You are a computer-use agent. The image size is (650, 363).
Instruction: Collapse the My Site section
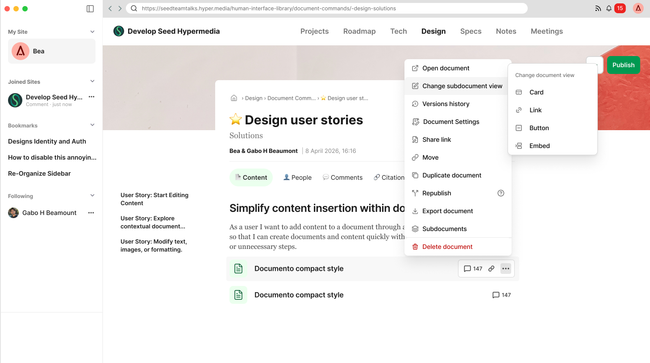point(92,31)
